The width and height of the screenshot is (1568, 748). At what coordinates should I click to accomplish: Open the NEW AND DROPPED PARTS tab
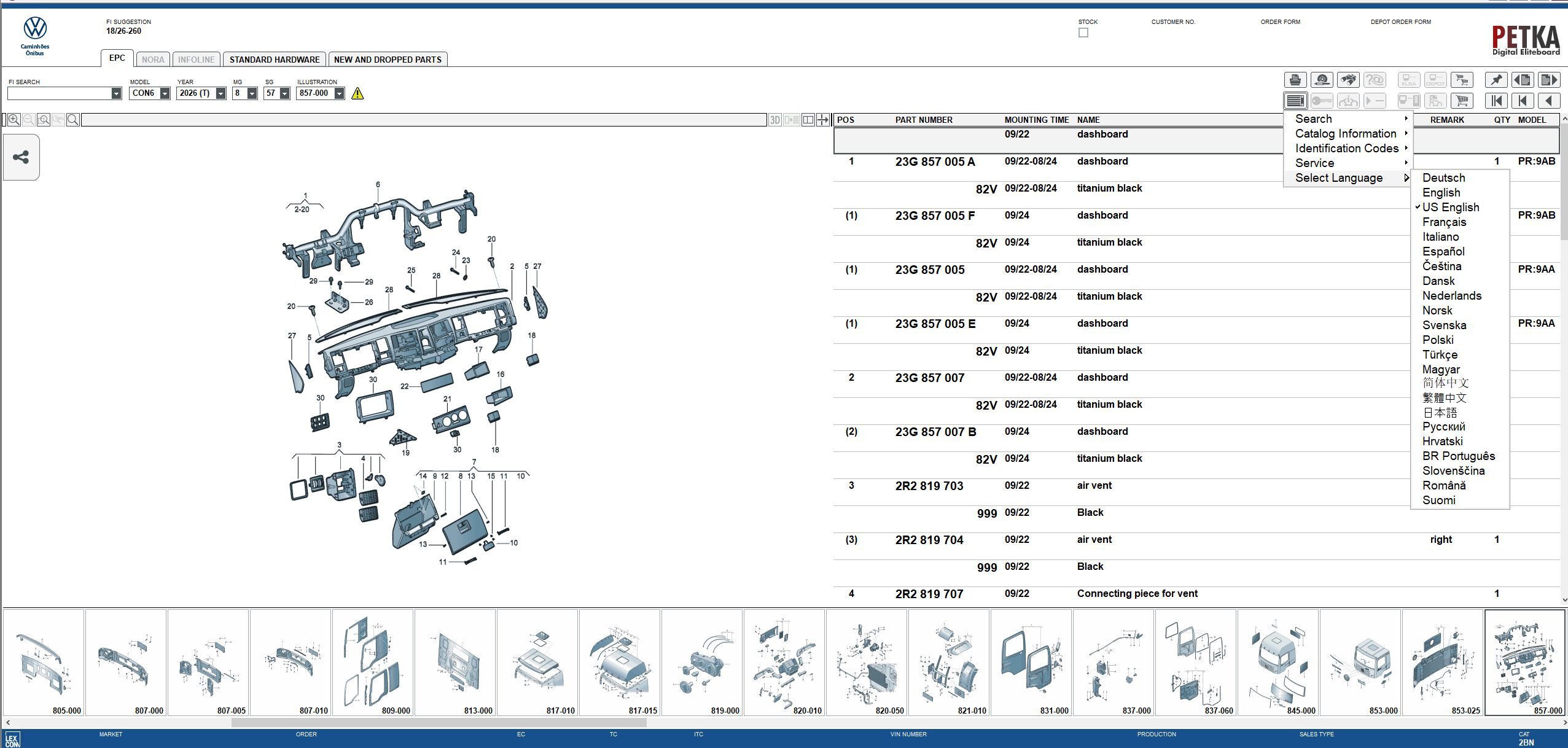388,60
